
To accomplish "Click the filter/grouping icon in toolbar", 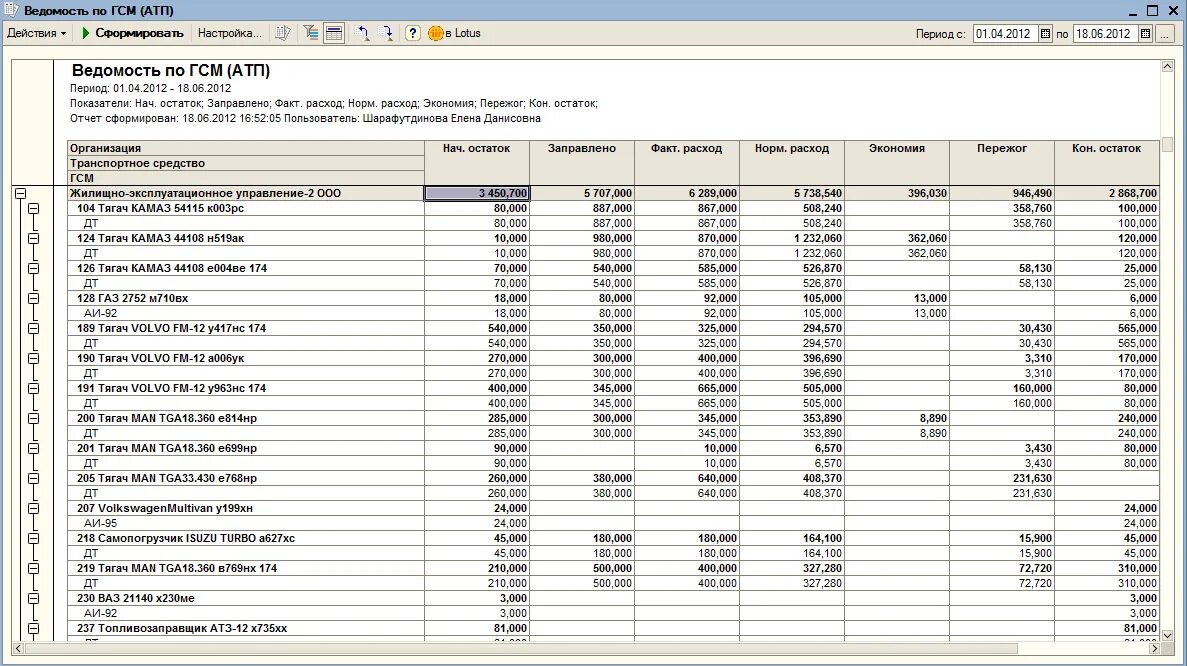I will tap(310, 33).
